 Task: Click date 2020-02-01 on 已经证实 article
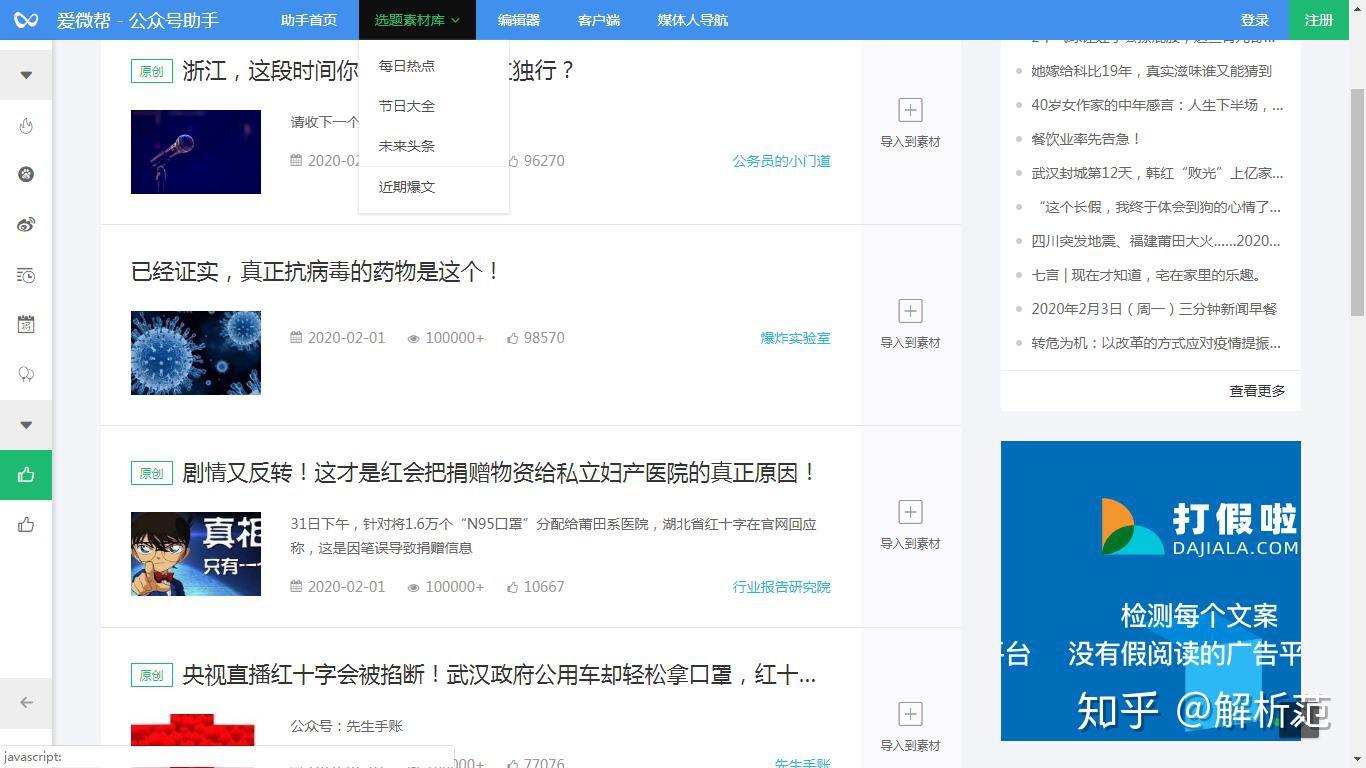point(346,338)
